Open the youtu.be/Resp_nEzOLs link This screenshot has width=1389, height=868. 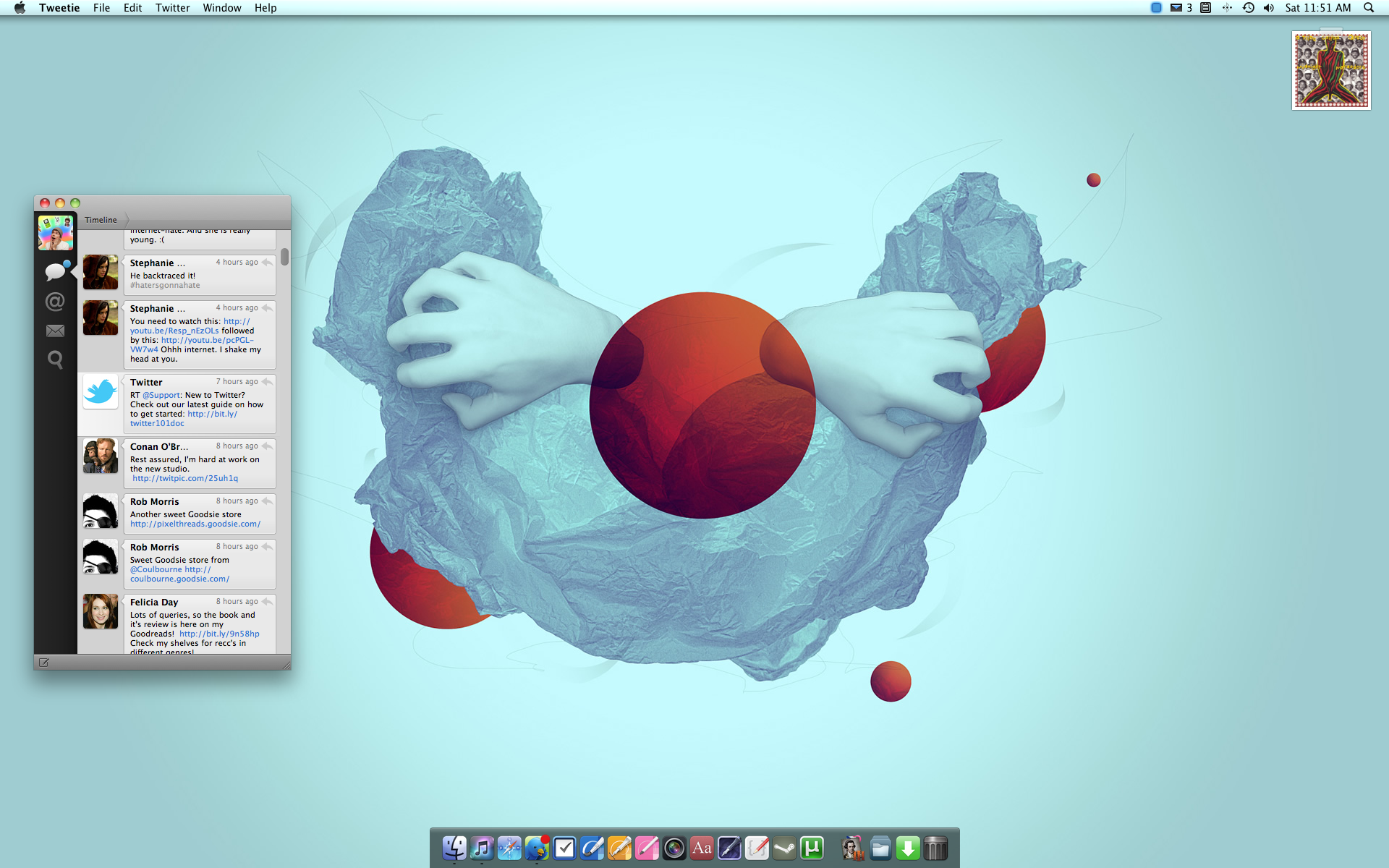(174, 331)
